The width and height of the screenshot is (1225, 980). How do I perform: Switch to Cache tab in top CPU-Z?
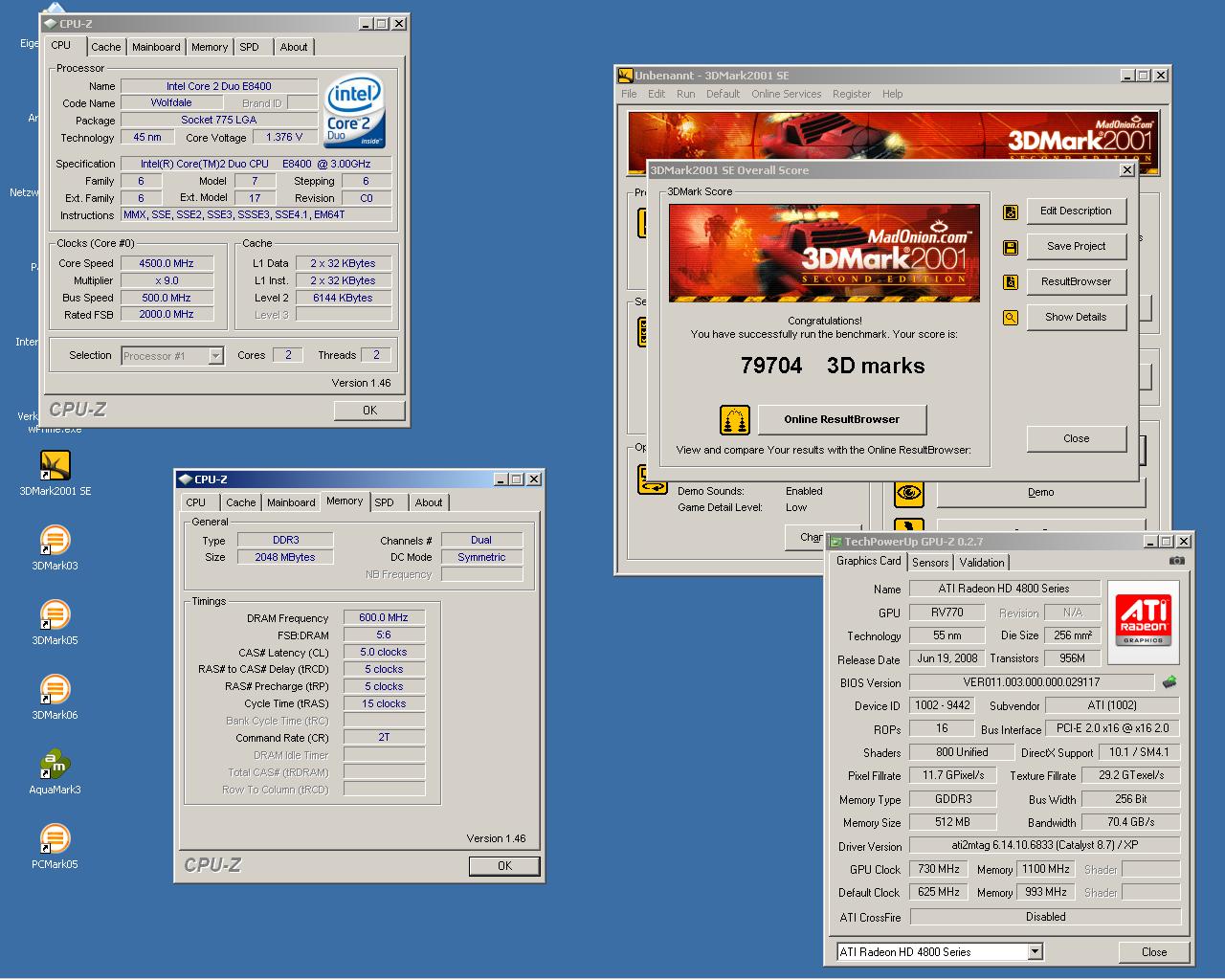click(x=105, y=47)
